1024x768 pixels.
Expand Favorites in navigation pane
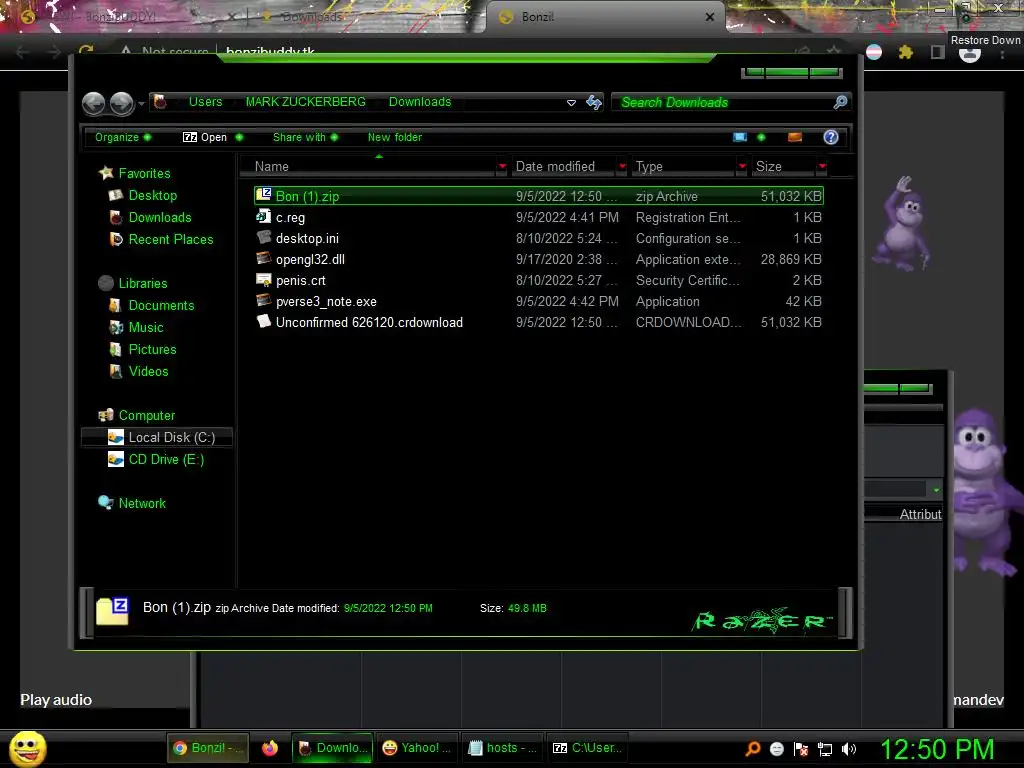144,173
